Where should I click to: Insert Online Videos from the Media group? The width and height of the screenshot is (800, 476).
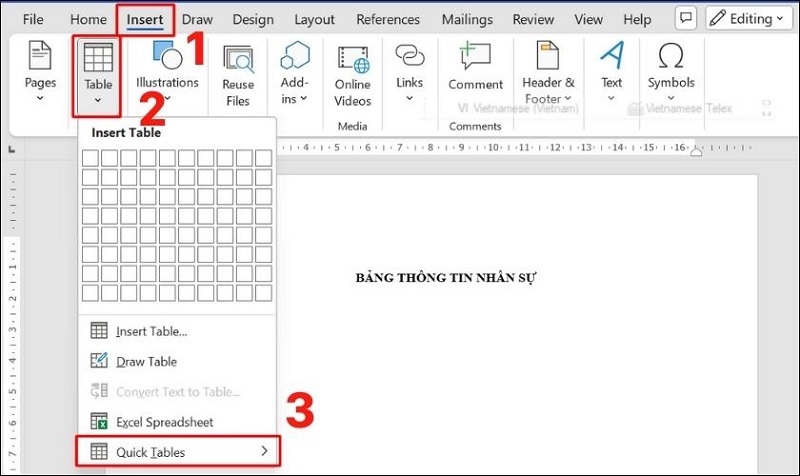coord(352,75)
